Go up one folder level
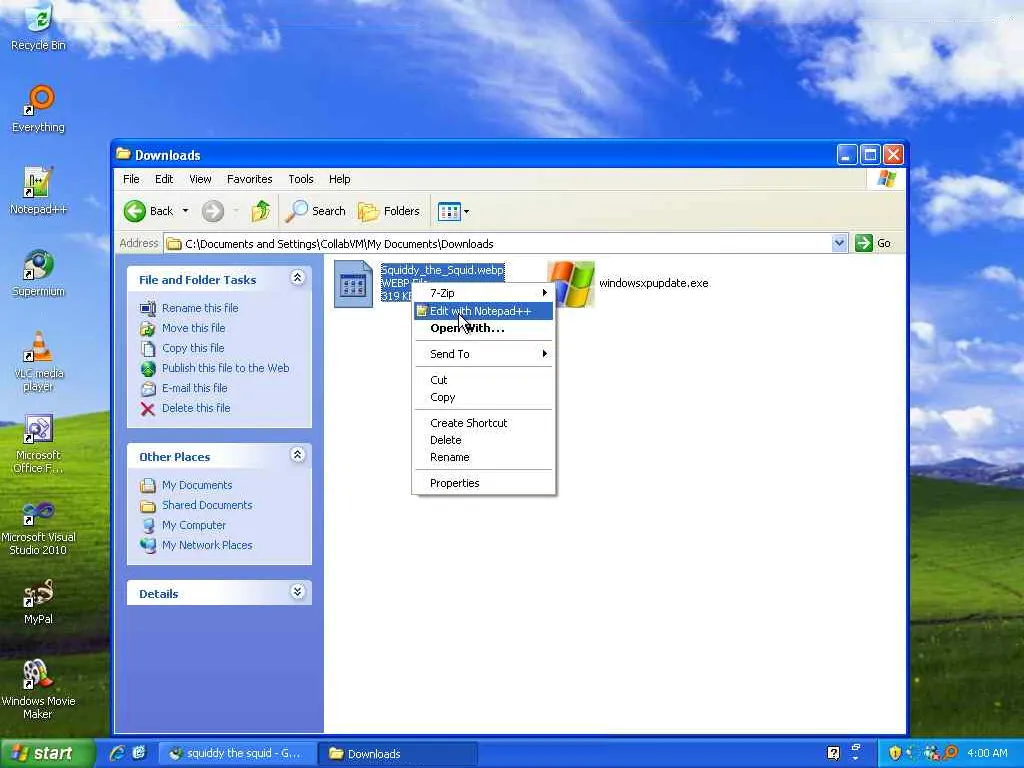The width and height of the screenshot is (1024, 768). 261,211
